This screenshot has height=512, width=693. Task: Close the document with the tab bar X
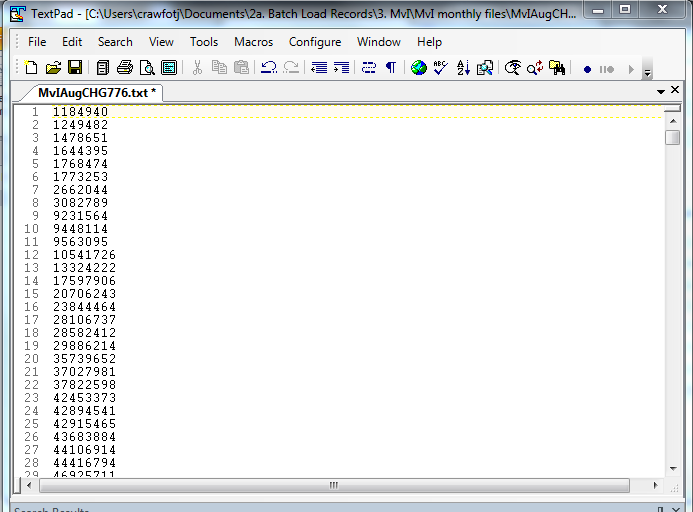pyautogui.click(x=675, y=91)
